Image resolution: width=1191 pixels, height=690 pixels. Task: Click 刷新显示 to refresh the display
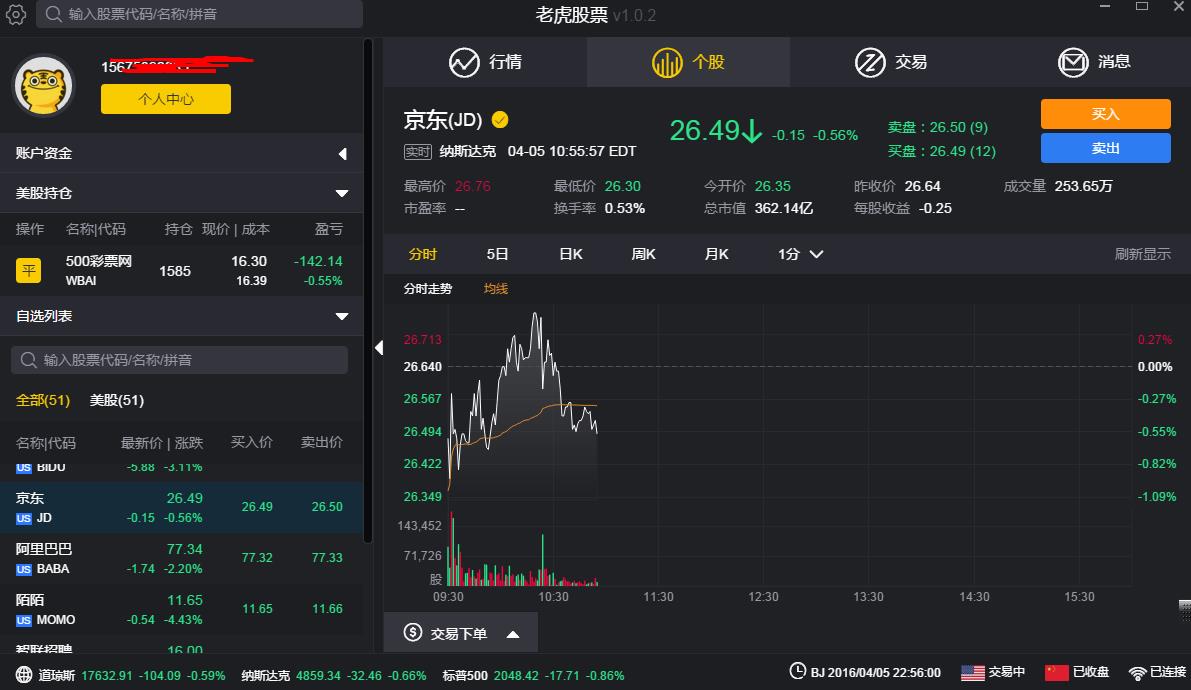pyautogui.click(x=1142, y=254)
